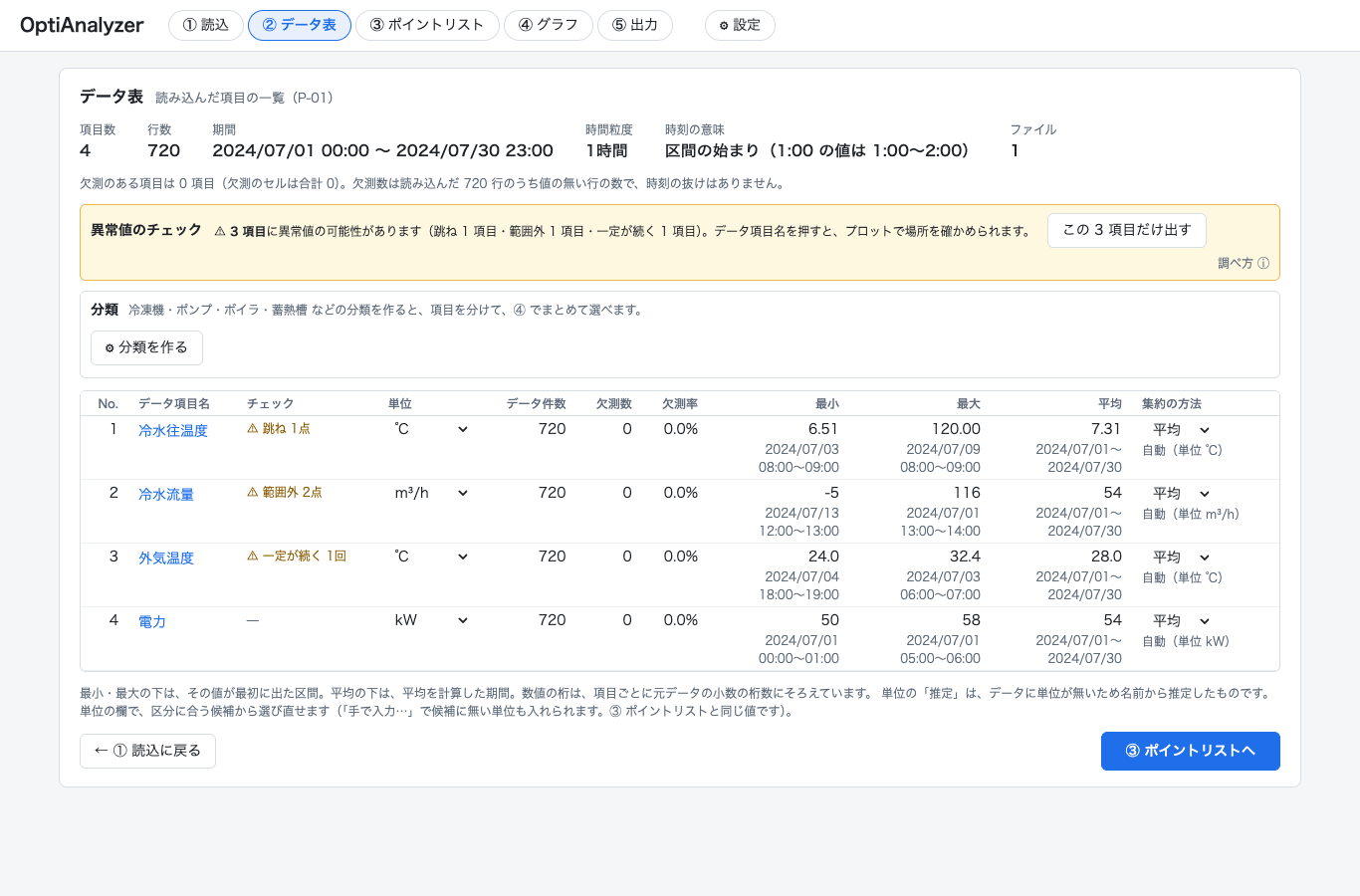Switch to the ③ ポイントリスト tab

tap(427, 25)
